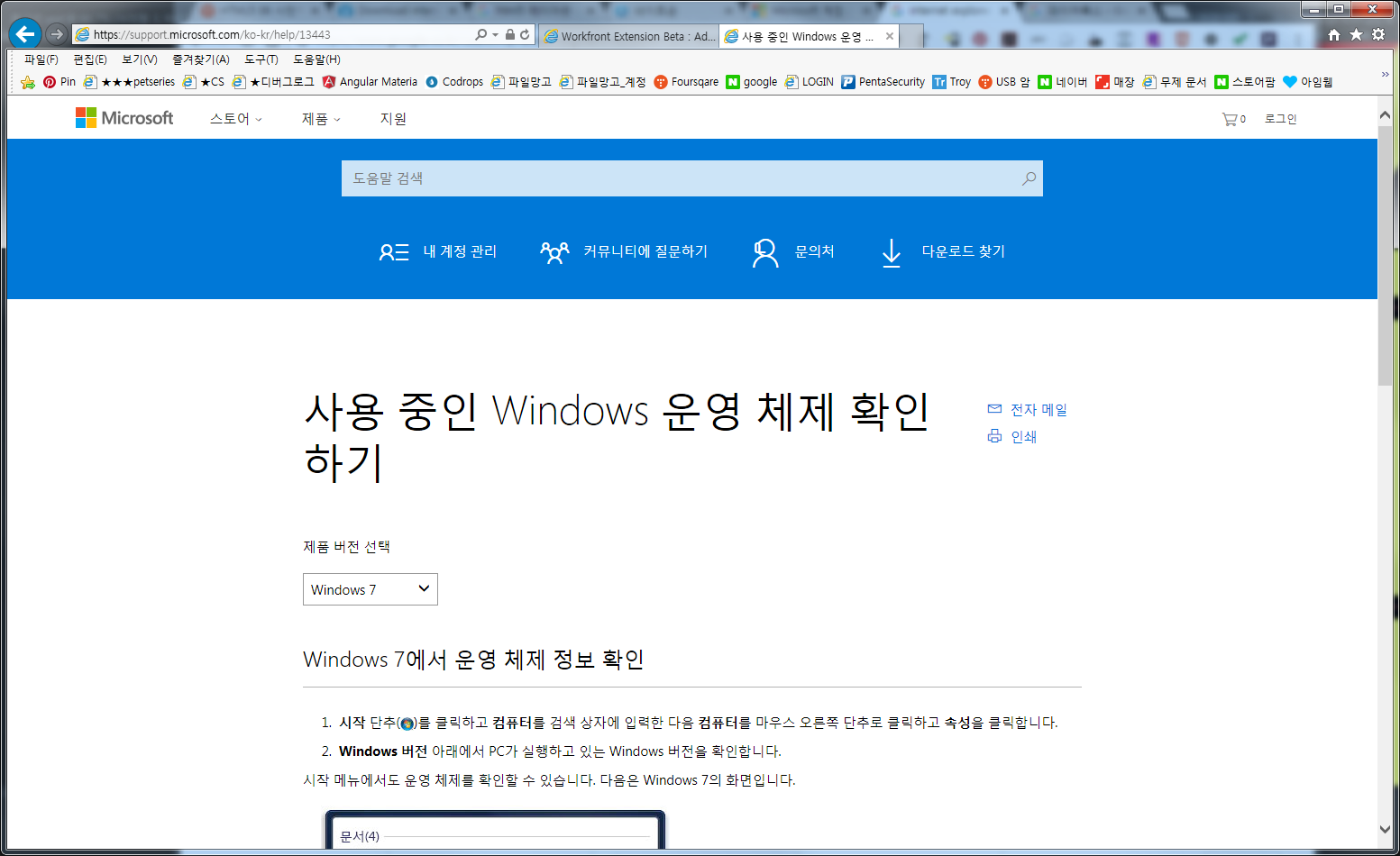
Task: Open the 도움말(H) menu
Action: coord(316,59)
